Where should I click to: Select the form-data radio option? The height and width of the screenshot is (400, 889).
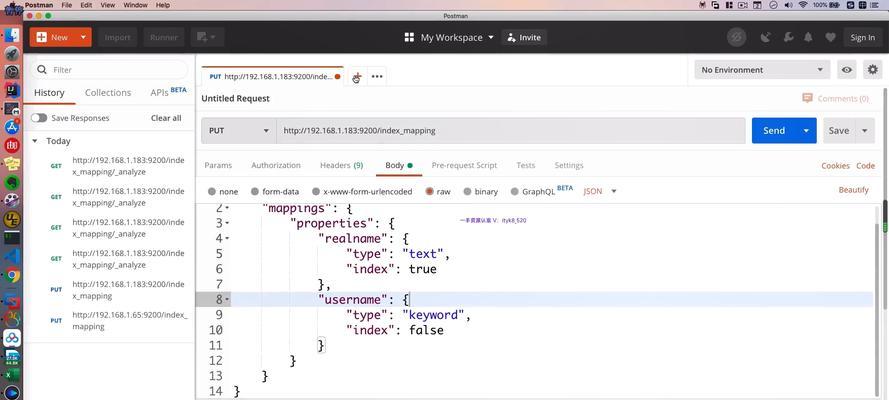(255, 192)
